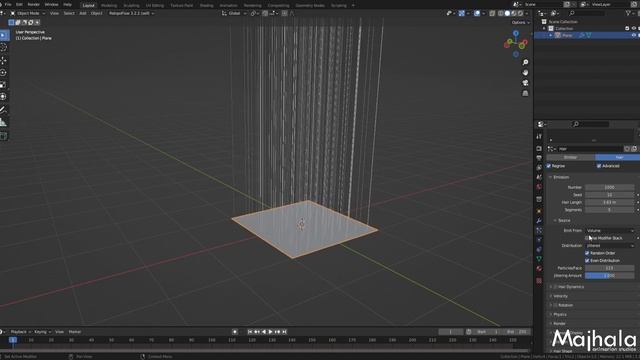This screenshot has width=640, height=360.
Task: Play the timeline animation
Action: [x=270, y=332]
